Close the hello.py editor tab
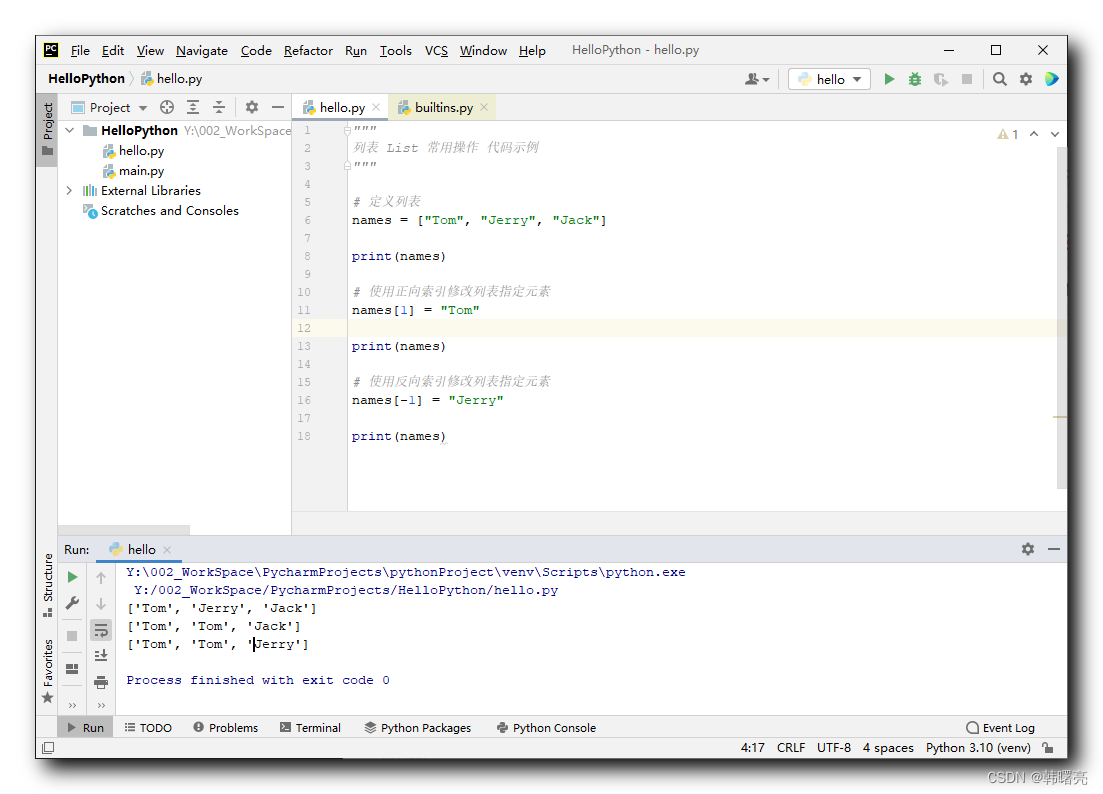 376,107
